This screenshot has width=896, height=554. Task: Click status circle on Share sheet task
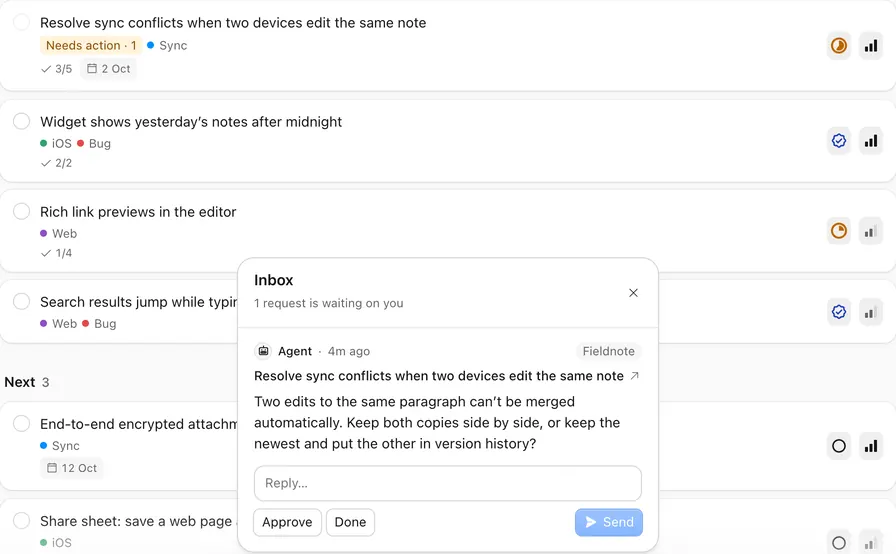coord(838,543)
